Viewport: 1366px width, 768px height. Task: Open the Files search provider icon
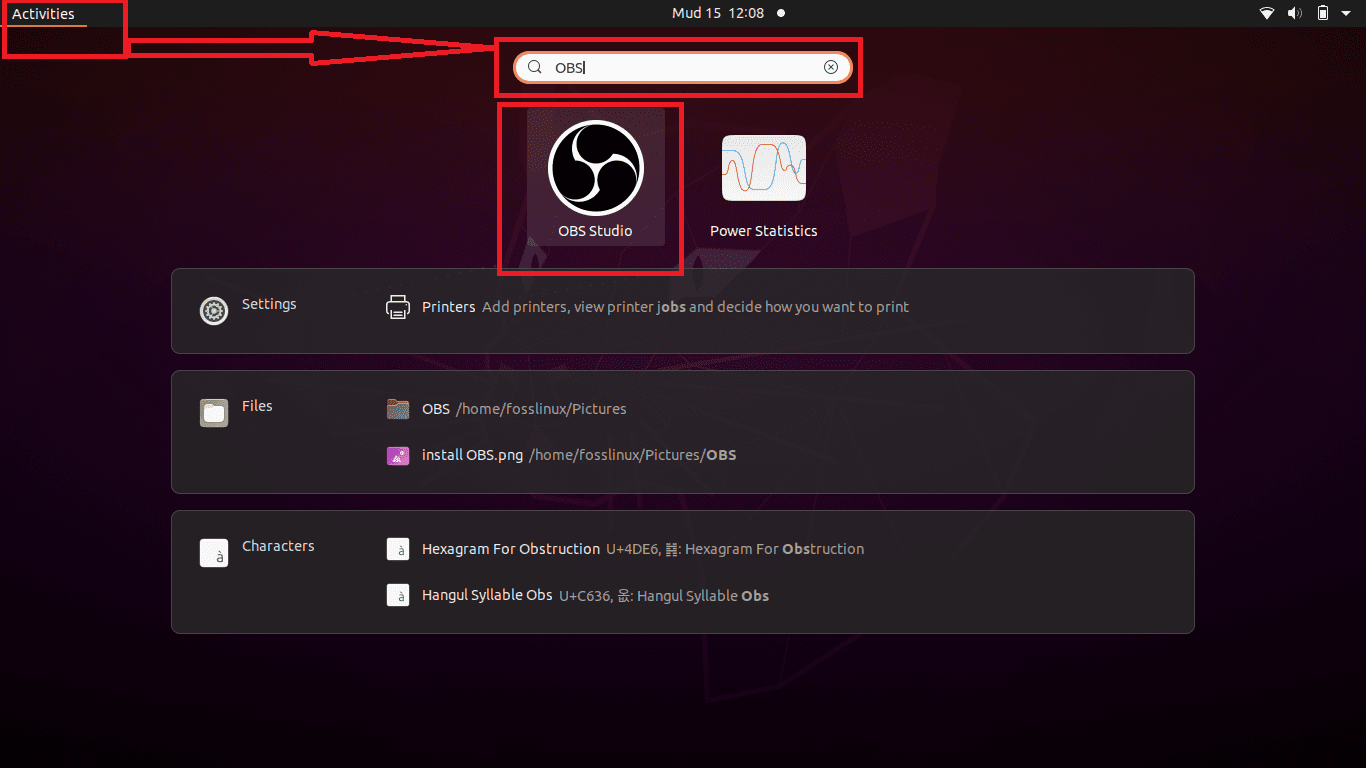click(214, 413)
